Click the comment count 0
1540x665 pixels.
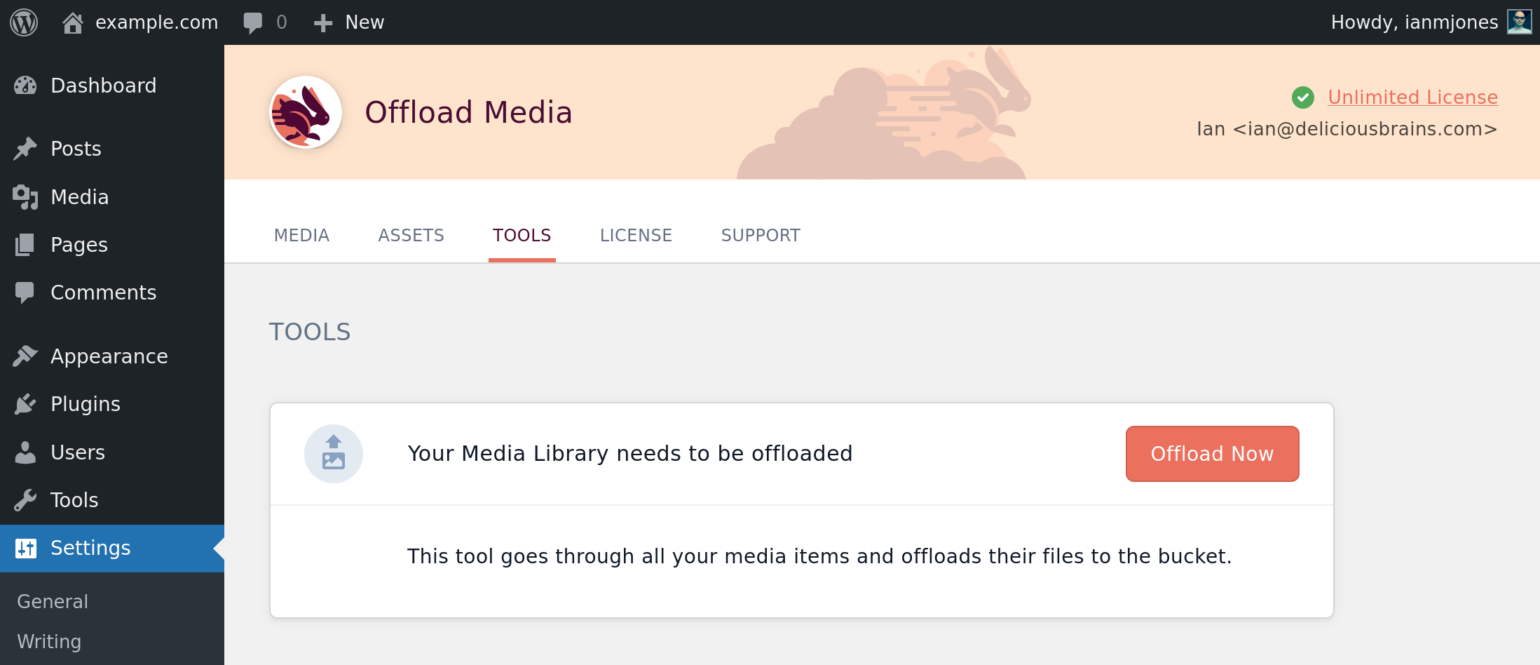(x=281, y=22)
